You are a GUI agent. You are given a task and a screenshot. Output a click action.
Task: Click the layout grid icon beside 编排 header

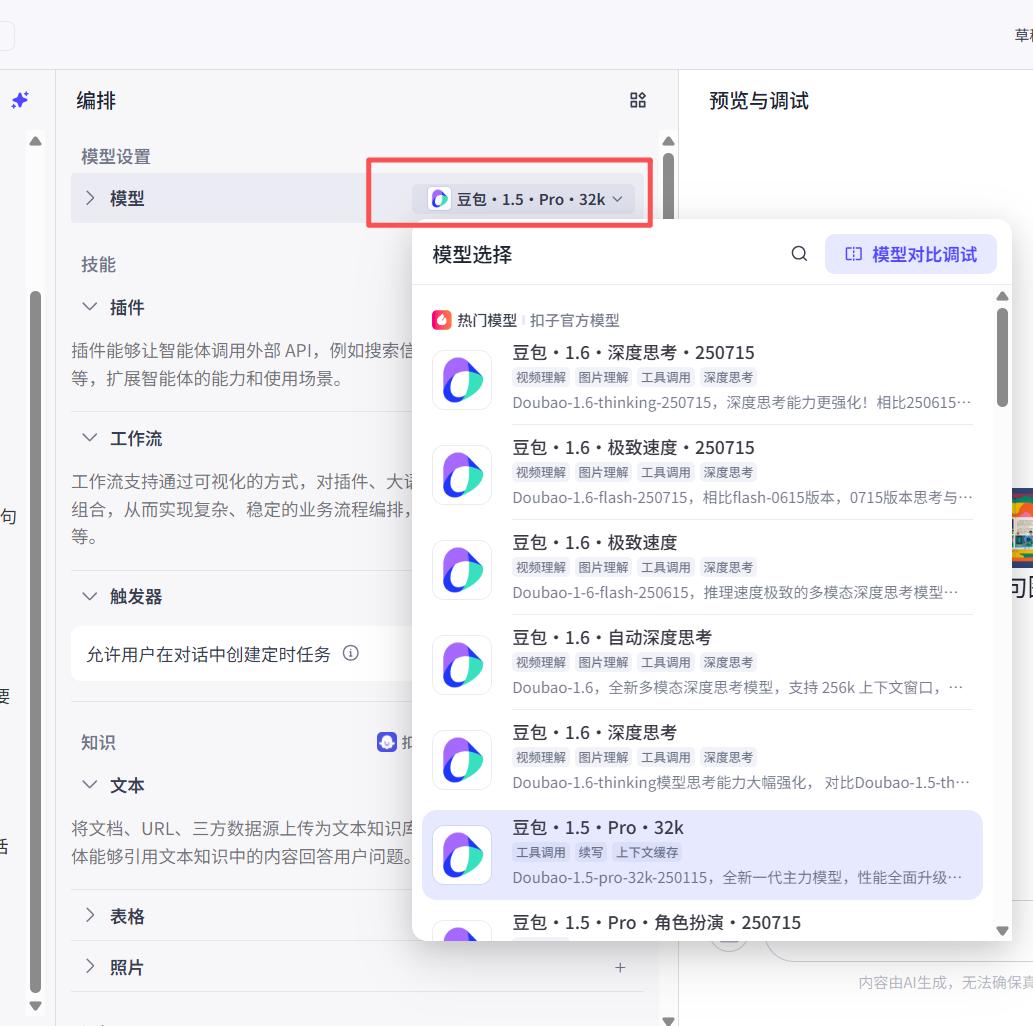pyautogui.click(x=638, y=100)
